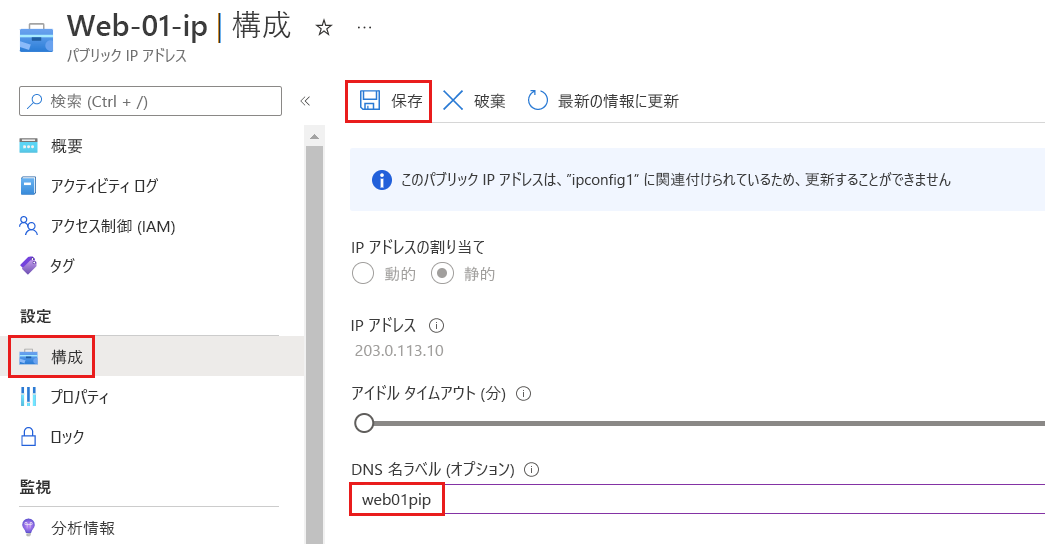Screen dimensions: 1045x544
Task: Click the IAM people icon
Action: pos(29,226)
